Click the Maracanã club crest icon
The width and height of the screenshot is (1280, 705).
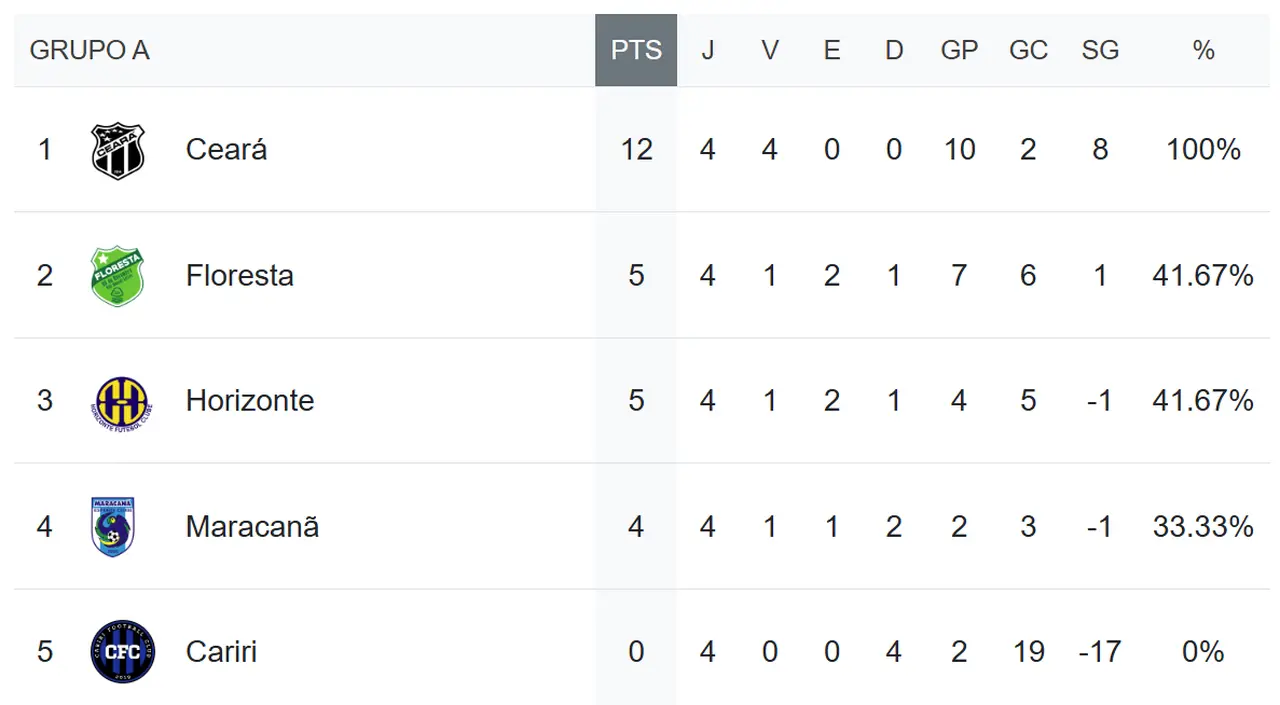(x=113, y=527)
